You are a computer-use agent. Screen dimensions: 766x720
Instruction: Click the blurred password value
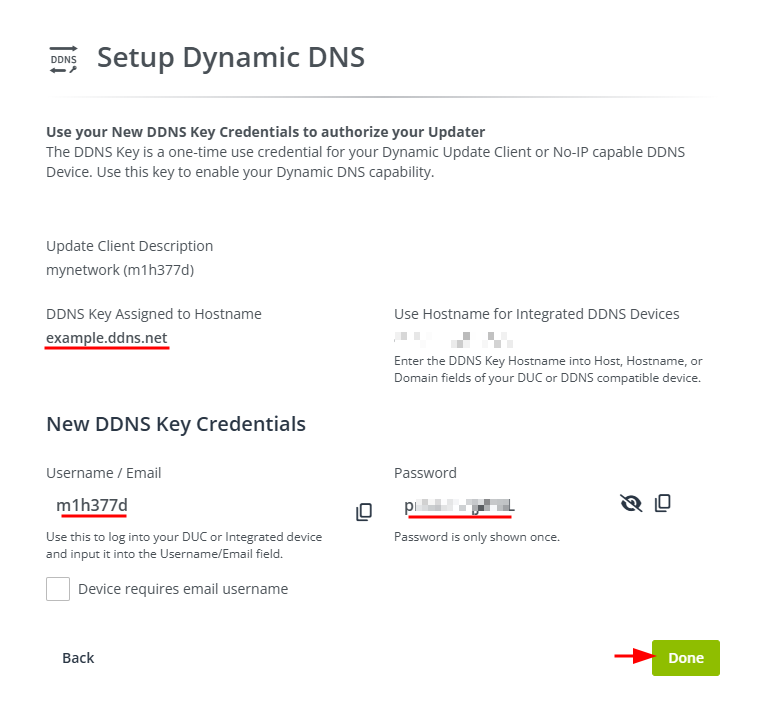tap(459, 506)
